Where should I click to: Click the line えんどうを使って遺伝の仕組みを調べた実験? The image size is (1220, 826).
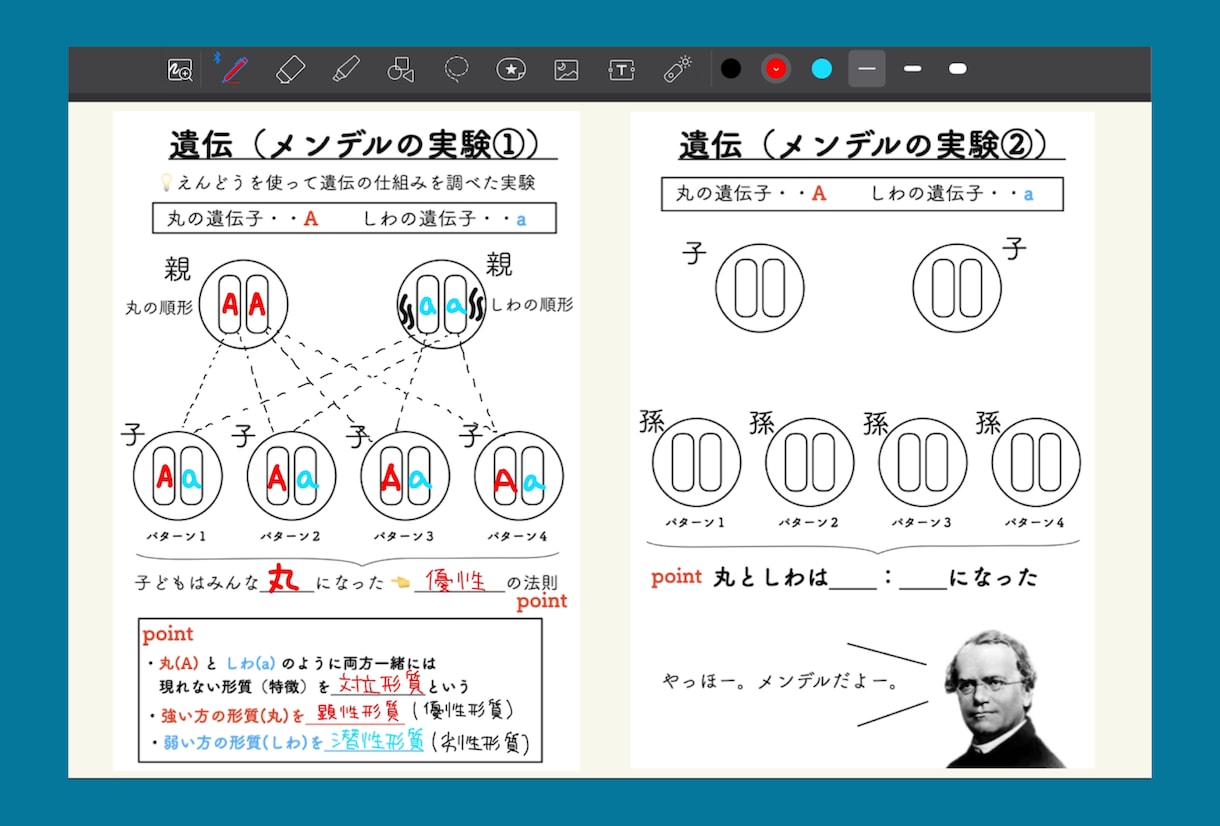[x=357, y=182]
